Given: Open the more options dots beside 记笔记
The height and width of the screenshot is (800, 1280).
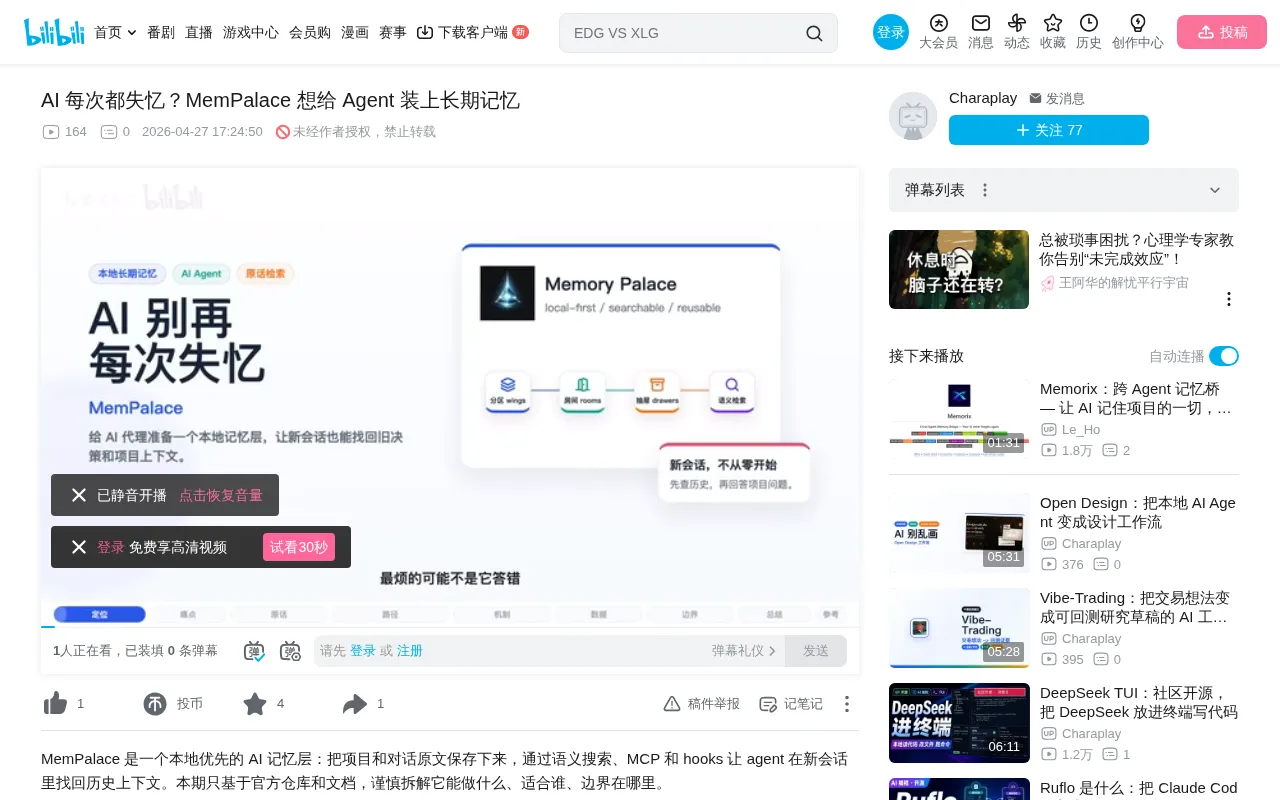Looking at the screenshot, I should [847, 704].
